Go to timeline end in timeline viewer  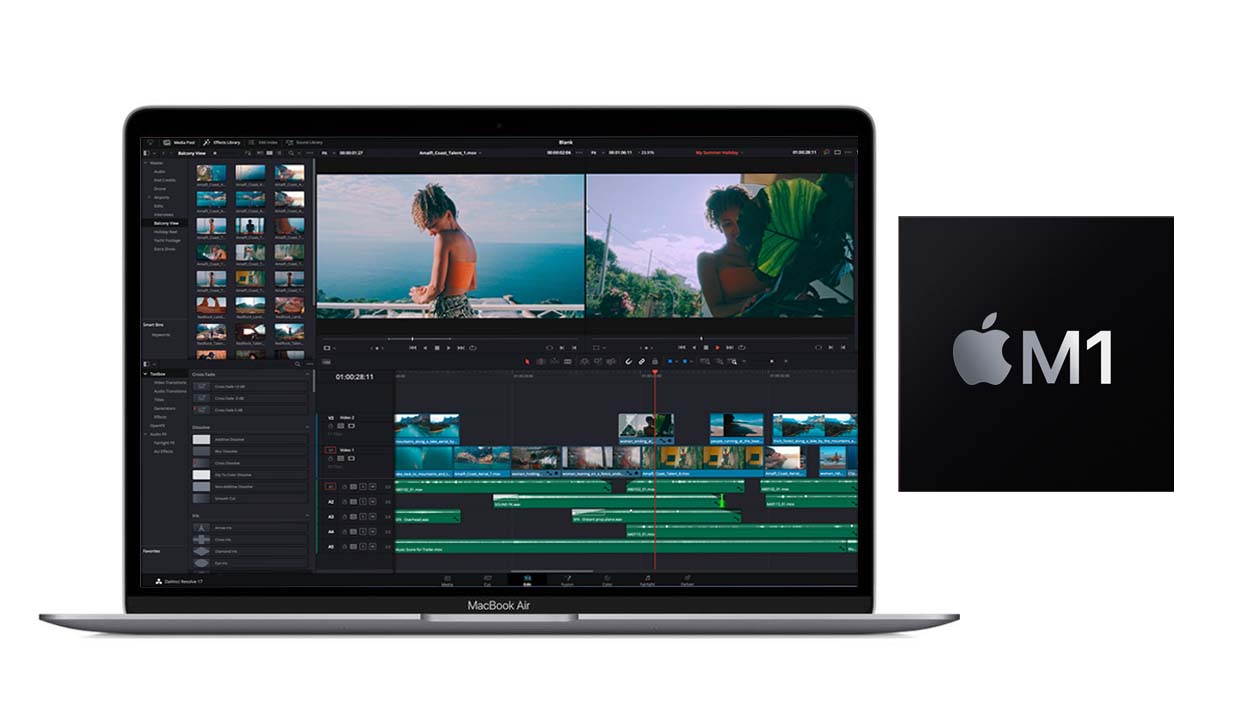(729, 347)
